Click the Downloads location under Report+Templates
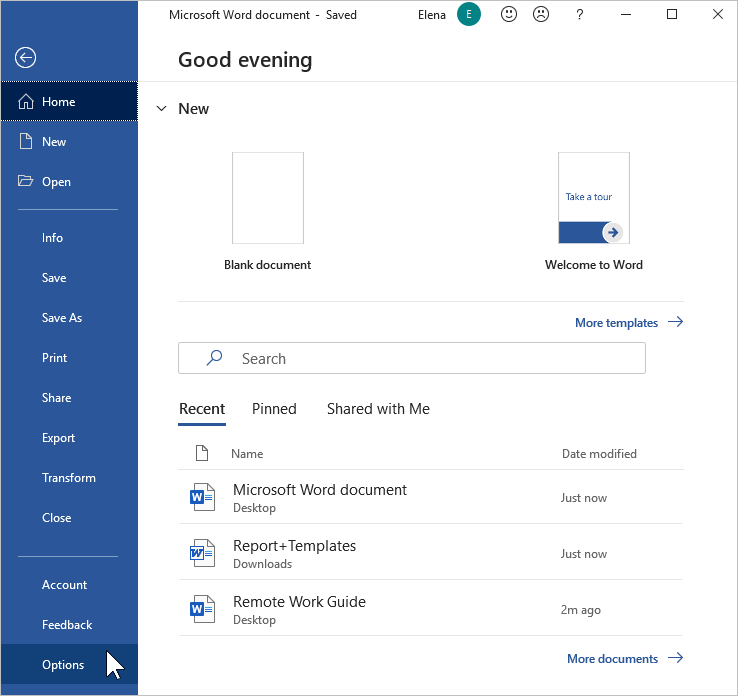The height and width of the screenshot is (696, 738). tap(263, 564)
